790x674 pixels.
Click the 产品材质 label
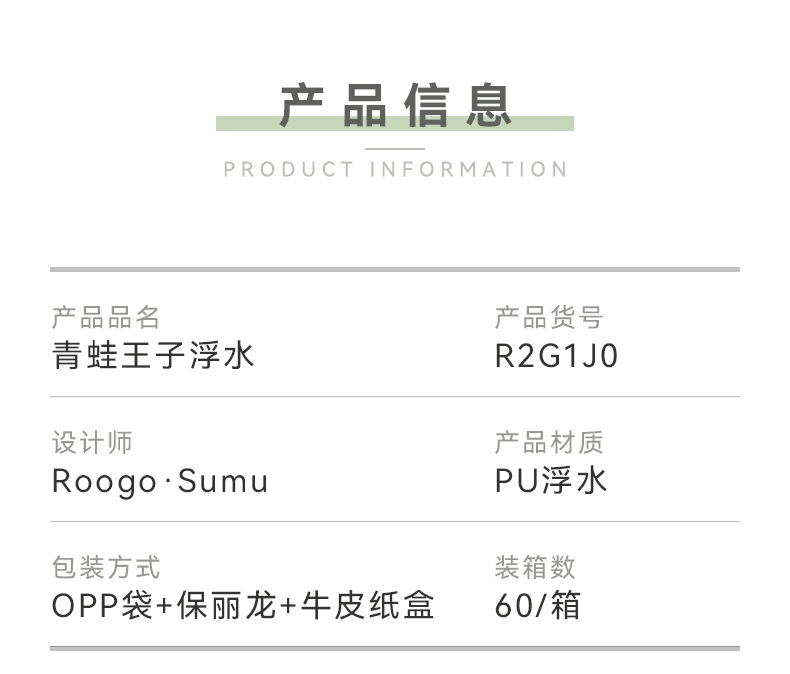click(x=549, y=443)
